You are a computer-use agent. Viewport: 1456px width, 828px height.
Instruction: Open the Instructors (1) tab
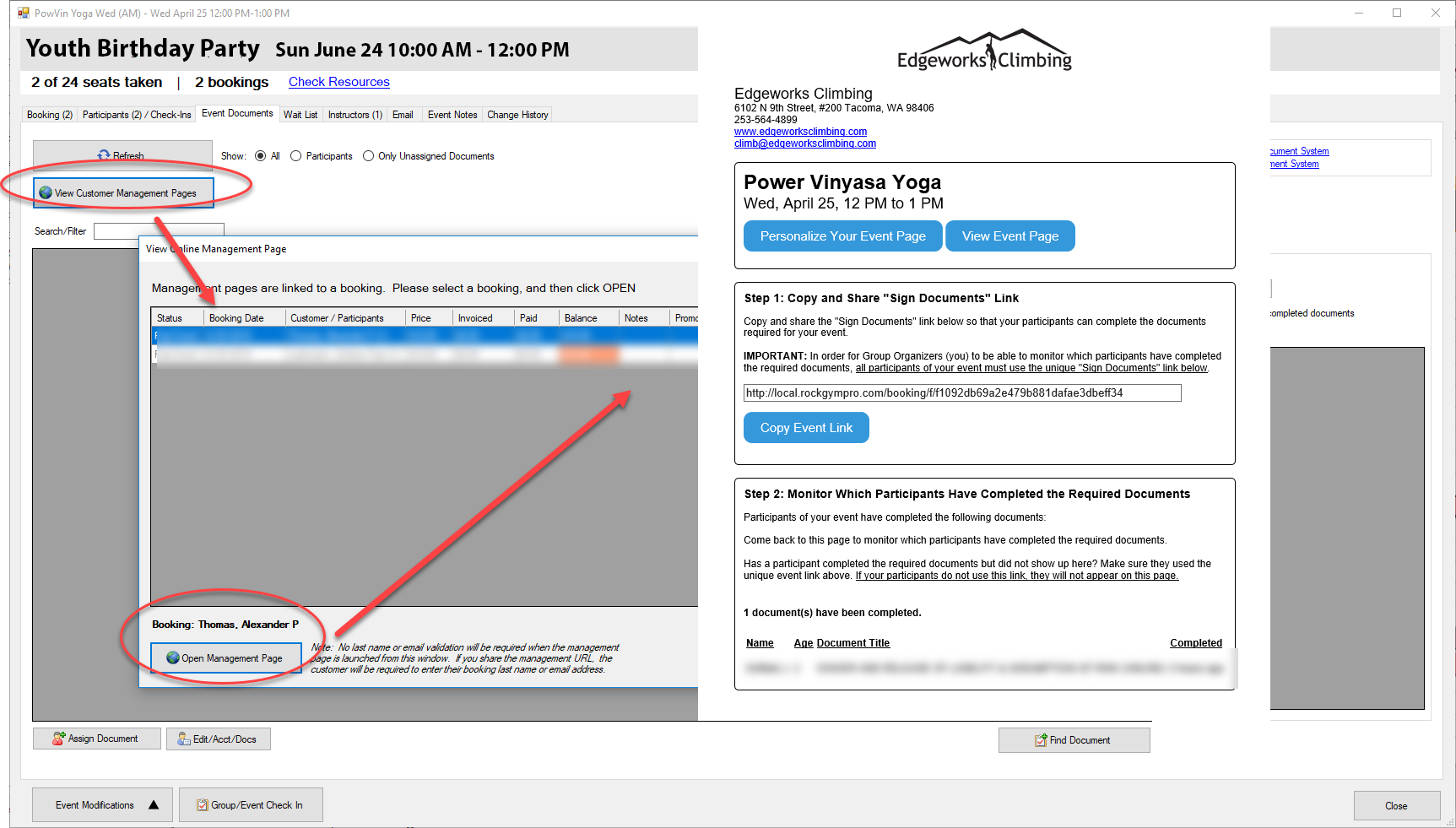click(355, 115)
